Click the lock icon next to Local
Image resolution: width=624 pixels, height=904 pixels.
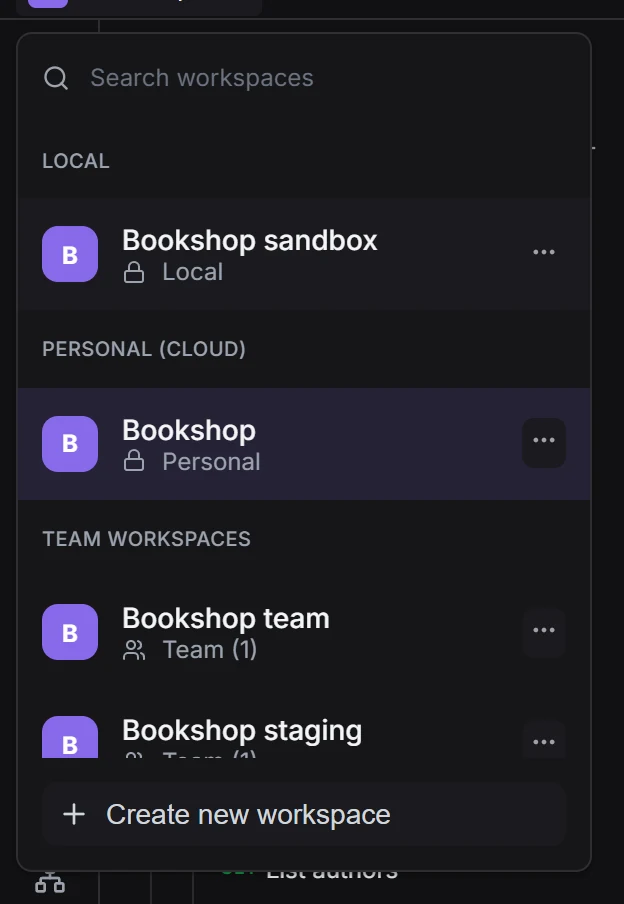(134, 272)
